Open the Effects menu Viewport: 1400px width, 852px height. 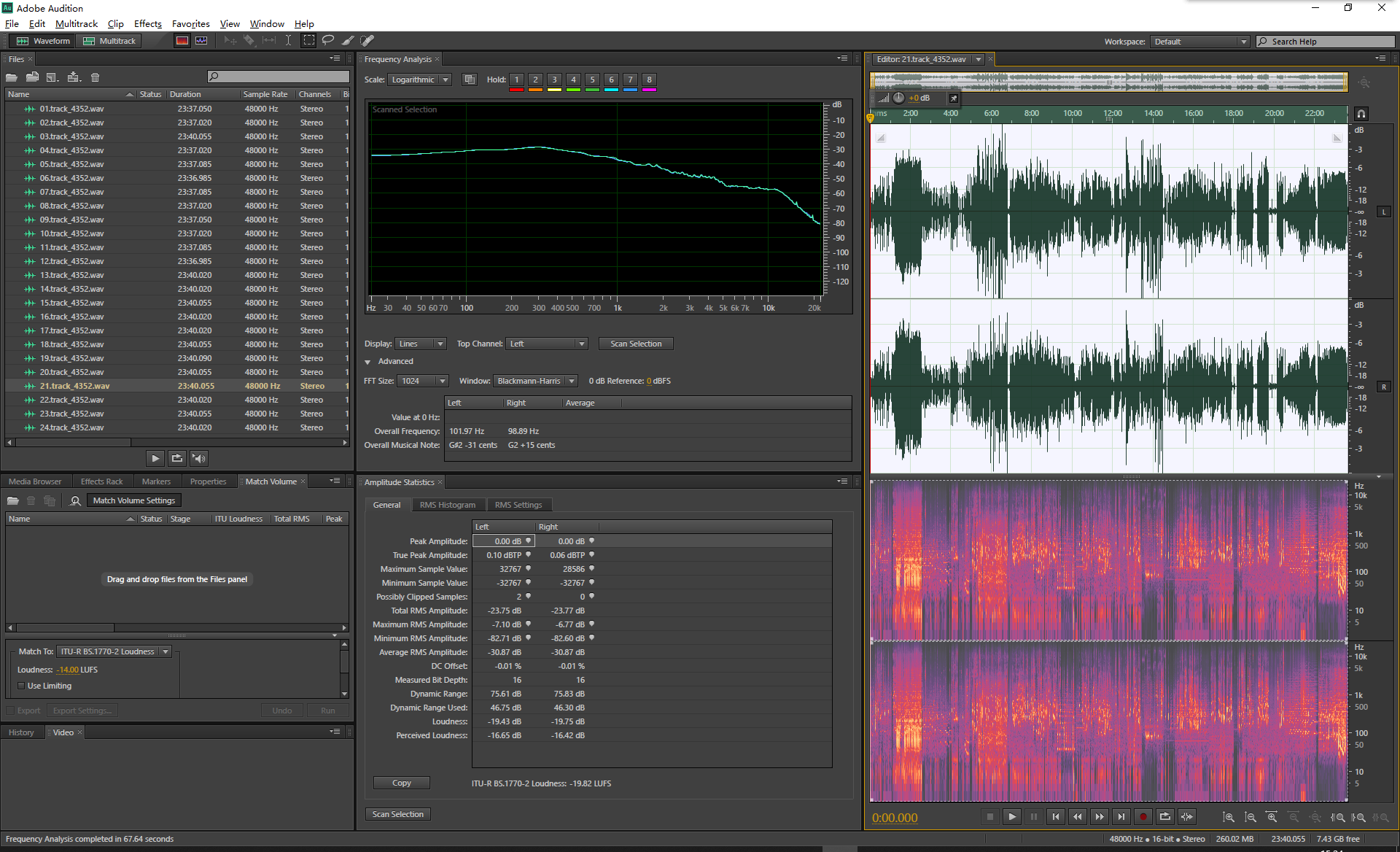(x=148, y=23)
